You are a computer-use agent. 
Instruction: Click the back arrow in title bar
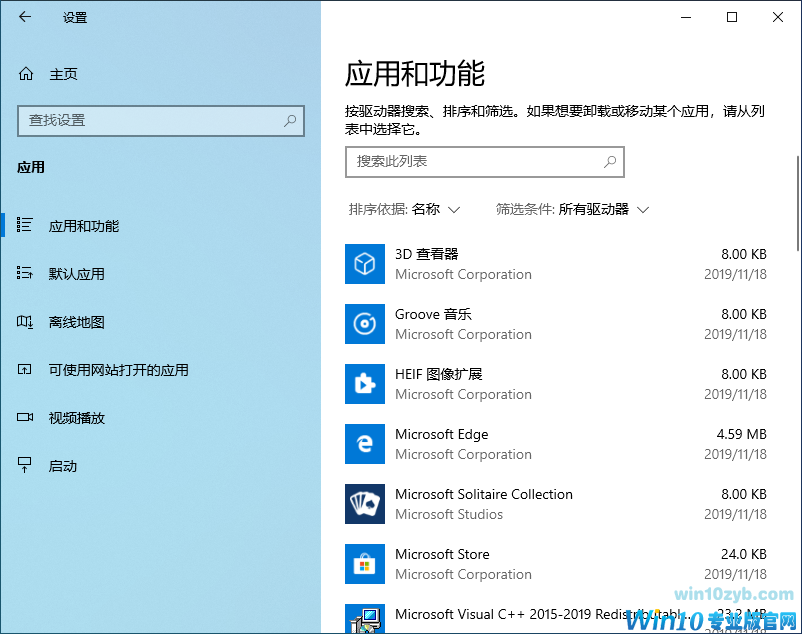pyautogui.click(x=25, y=17)
